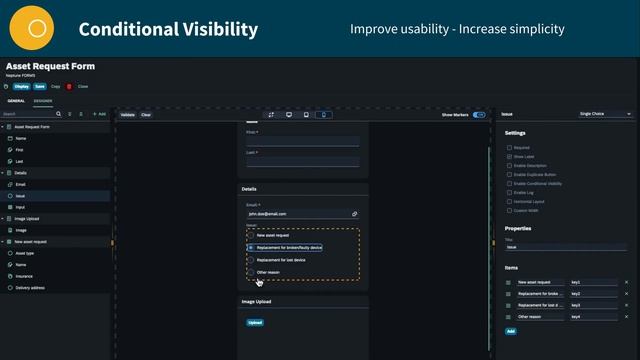The height and width of the screenshot is (360, 640).
Task: Click the icon of the Email tree item
Action: click(10, 184)
